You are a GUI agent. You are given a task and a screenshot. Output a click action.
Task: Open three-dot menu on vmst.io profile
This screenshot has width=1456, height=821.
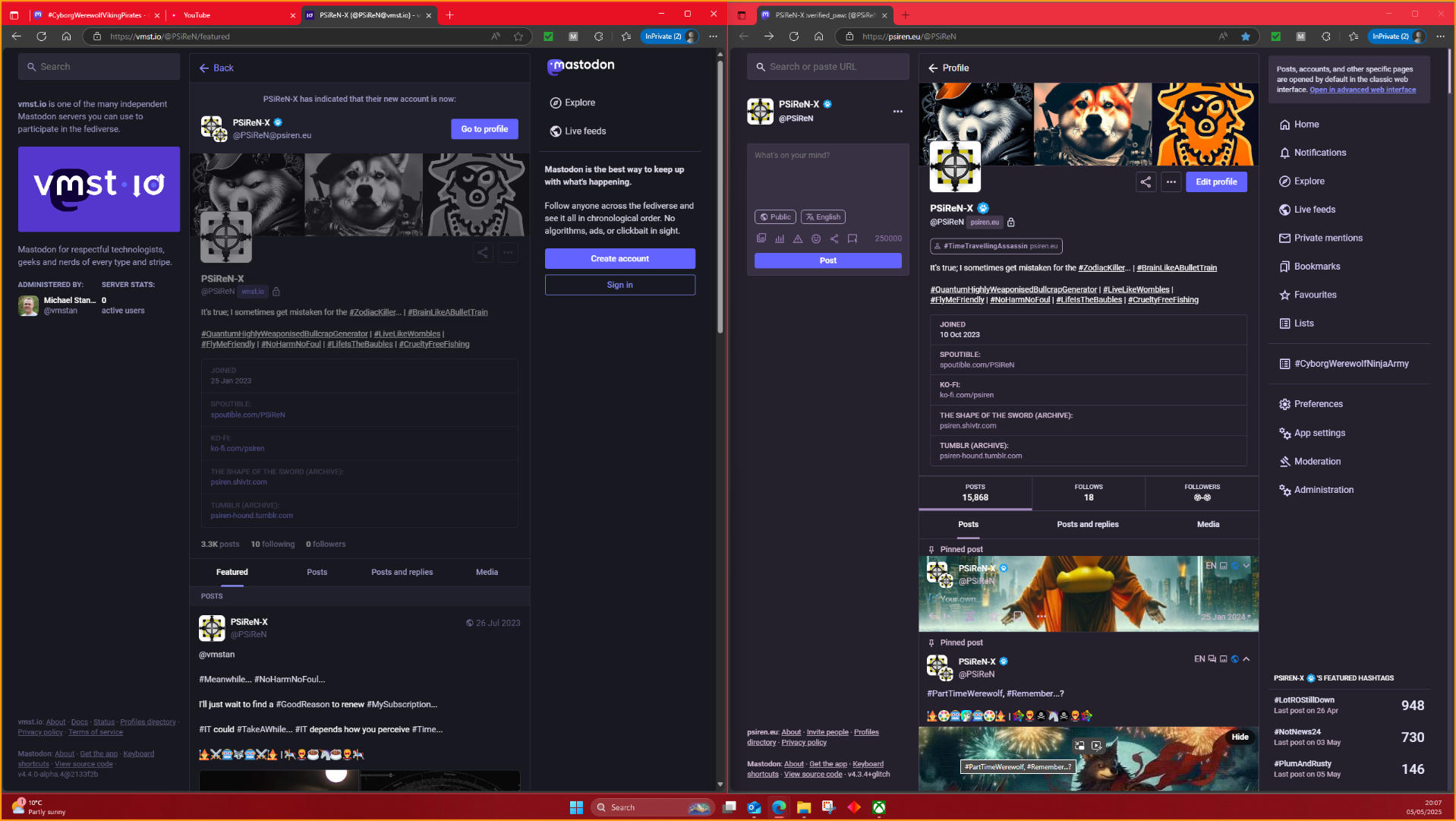(508, 253)
